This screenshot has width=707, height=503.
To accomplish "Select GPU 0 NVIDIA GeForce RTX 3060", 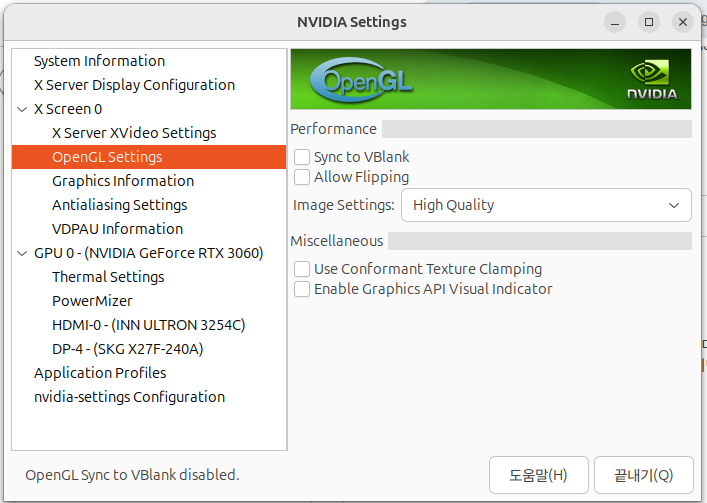I will point(148,253).
